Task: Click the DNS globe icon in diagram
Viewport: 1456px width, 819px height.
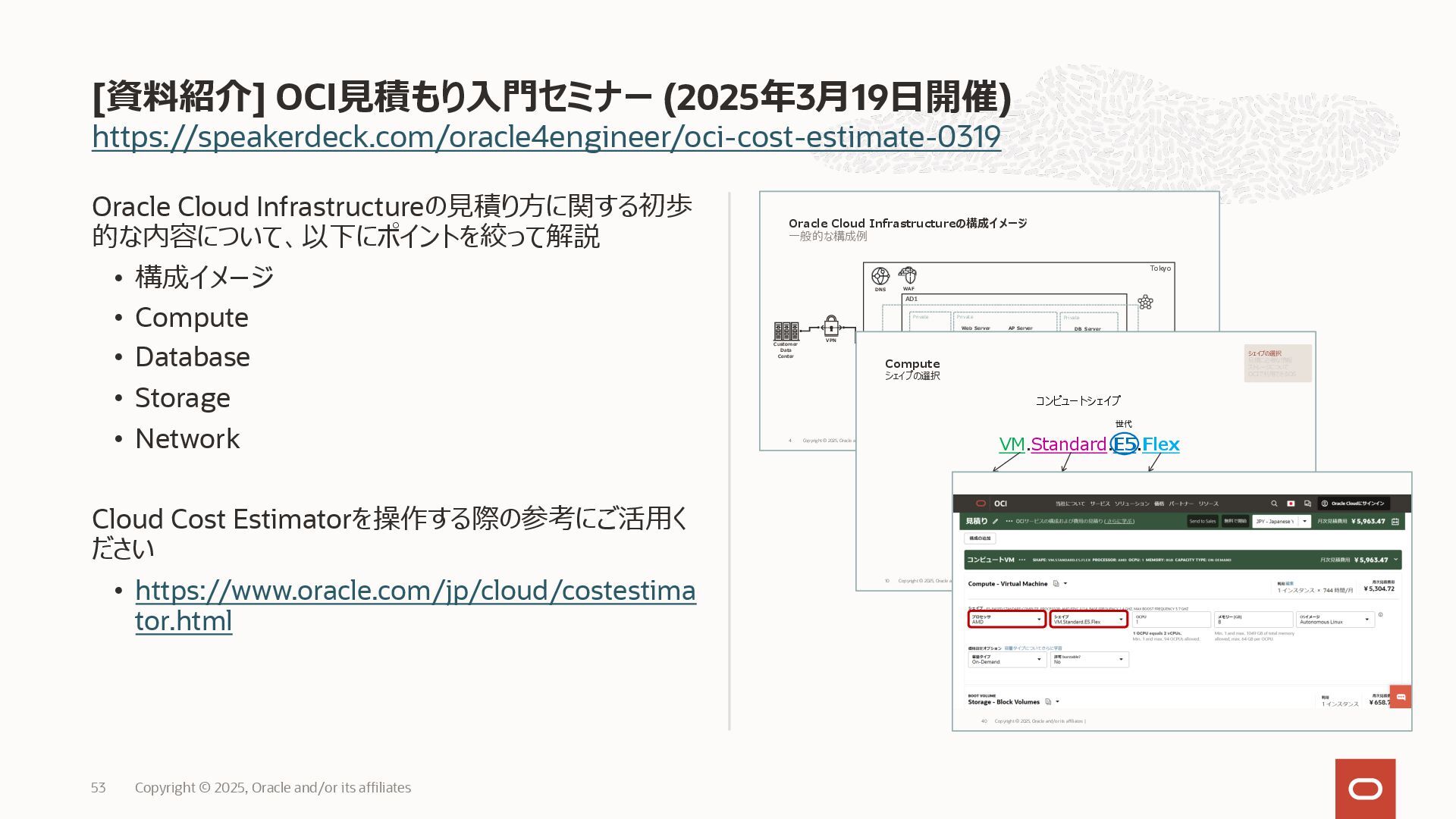Action: click(880, 276)
